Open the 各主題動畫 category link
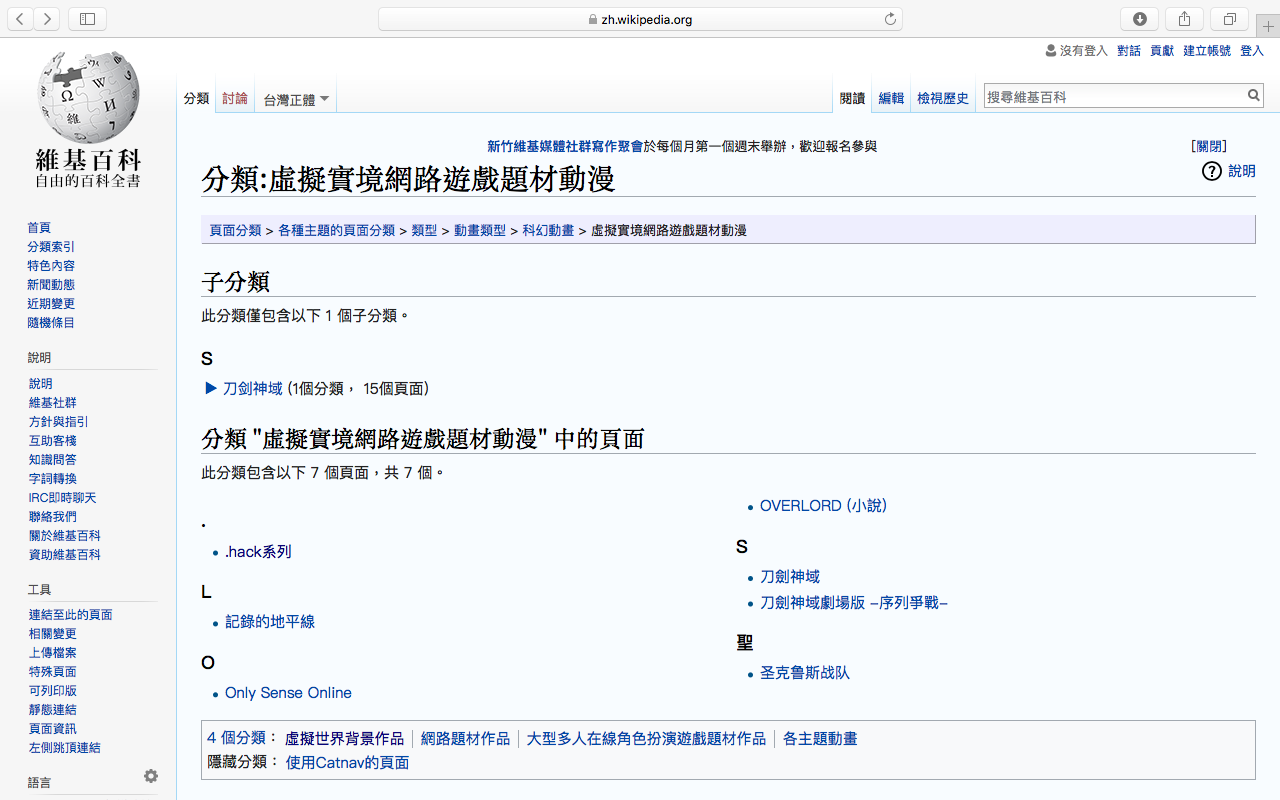Image resolution: width=1280 pixels, height=800 pixels. (820, 739)
